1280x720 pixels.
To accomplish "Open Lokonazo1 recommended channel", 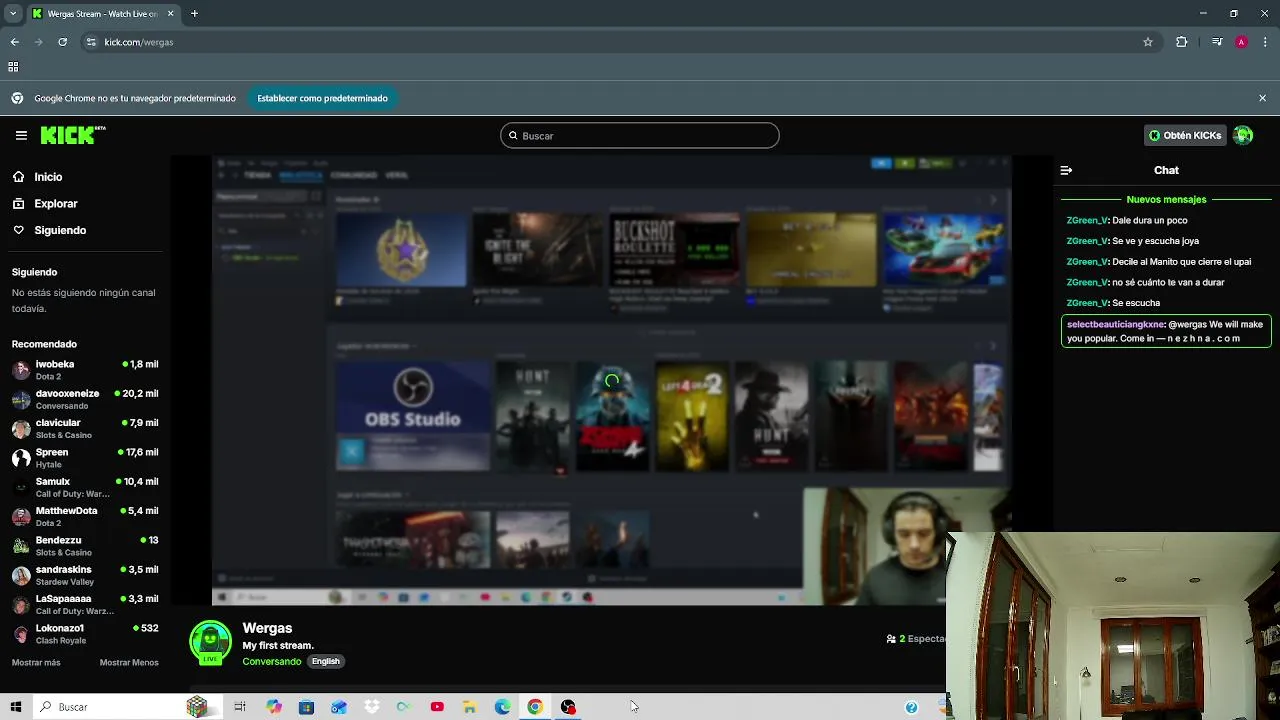I will coord(85,634).
